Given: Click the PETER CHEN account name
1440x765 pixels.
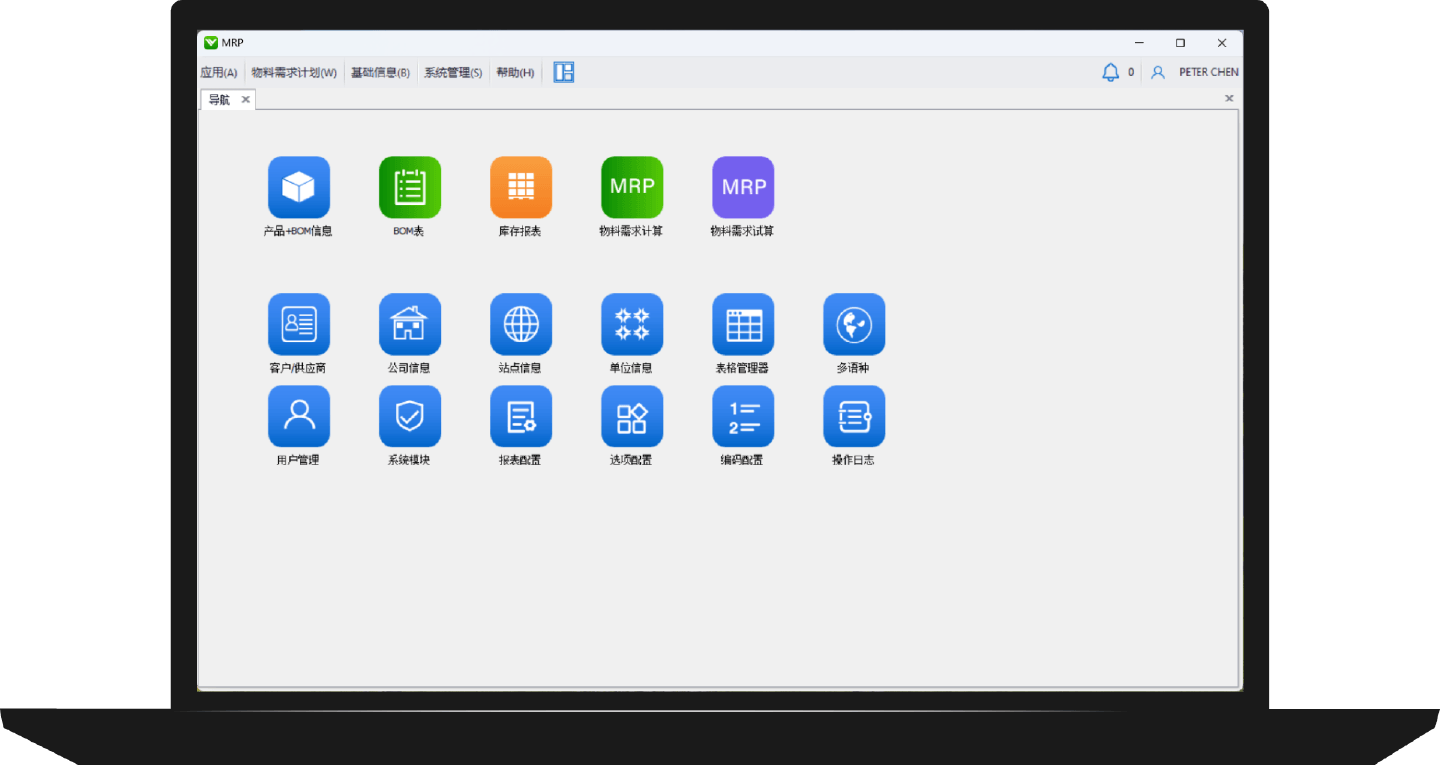Looking at the screenshot, I should point(1208,72).
